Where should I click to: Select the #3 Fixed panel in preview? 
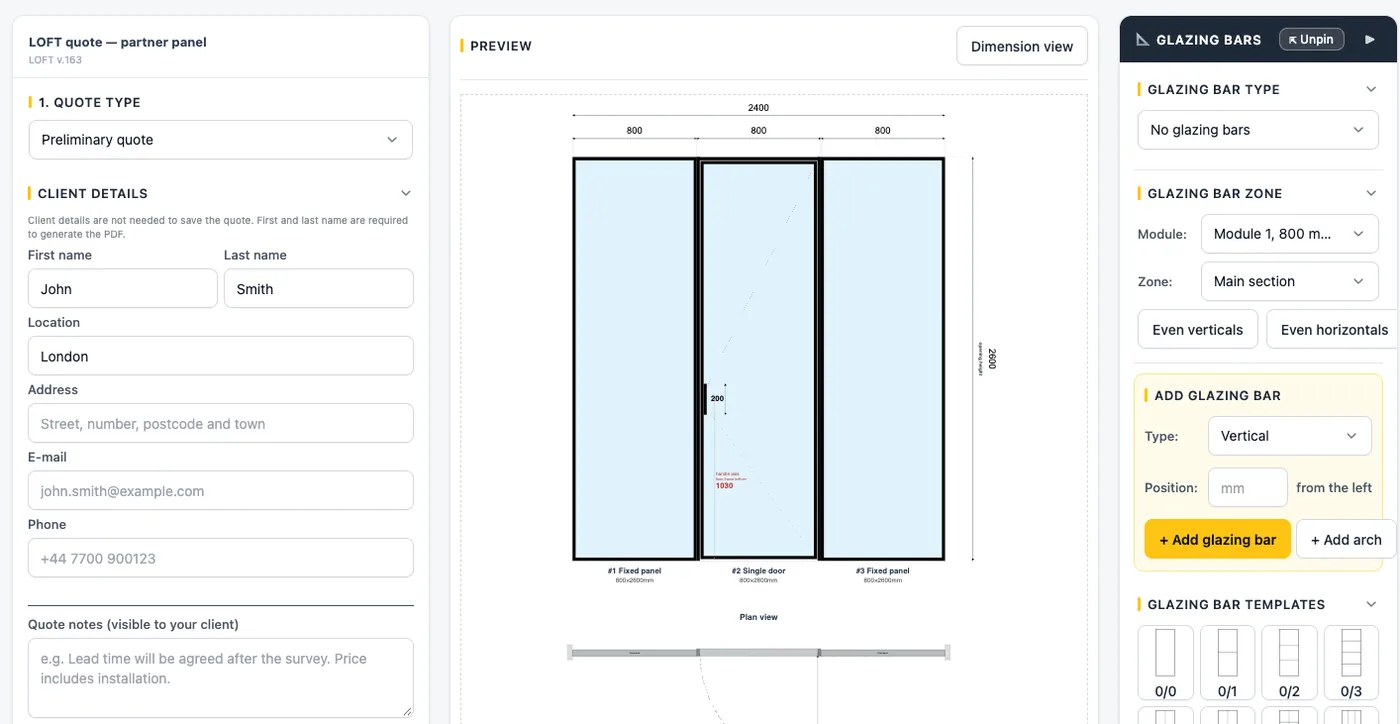coord(883,358)
